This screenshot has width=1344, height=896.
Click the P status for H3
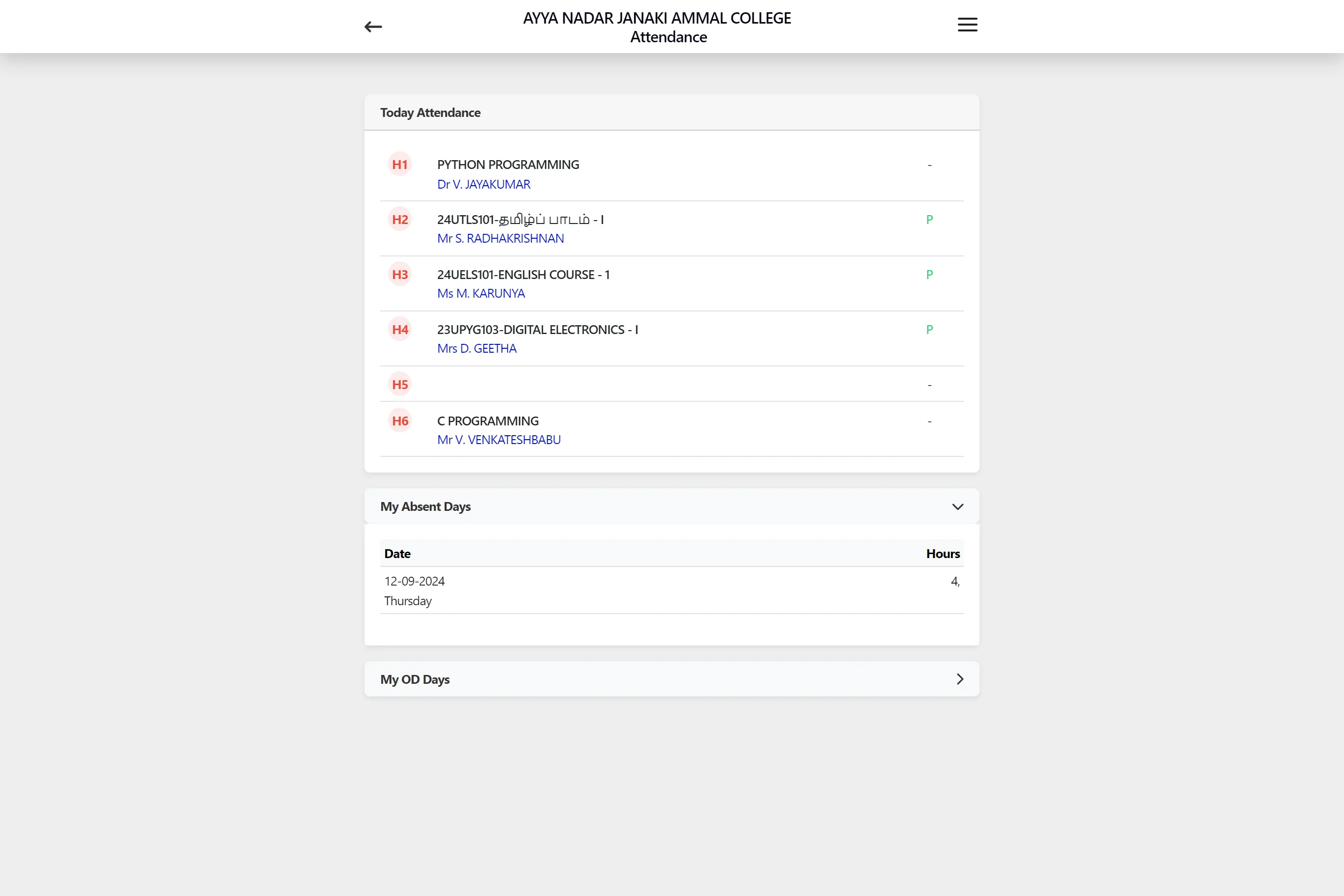coord(930,274)
